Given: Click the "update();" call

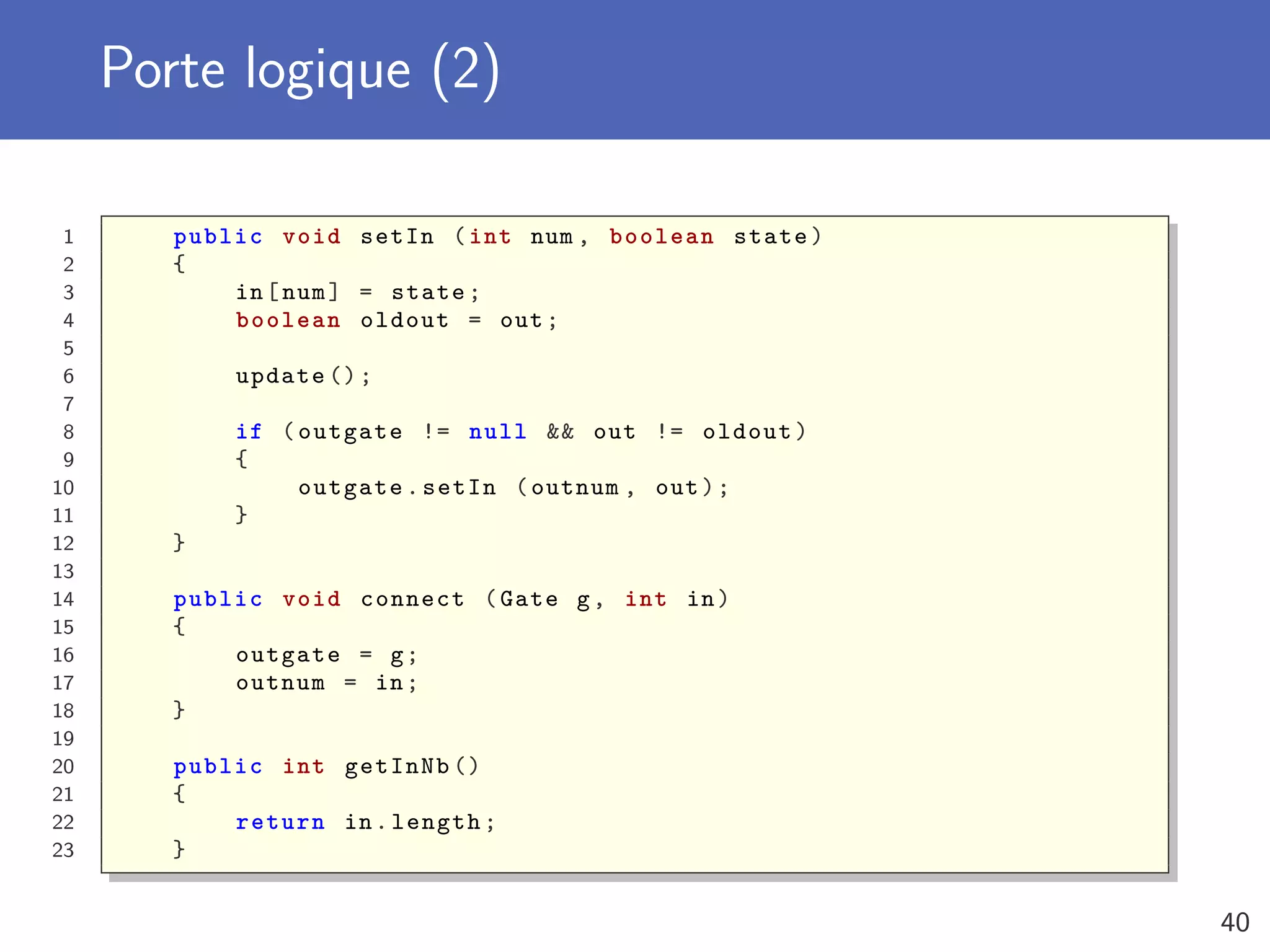Looking at the screenshot, I should pyautogui.click(x=303, y=376).
